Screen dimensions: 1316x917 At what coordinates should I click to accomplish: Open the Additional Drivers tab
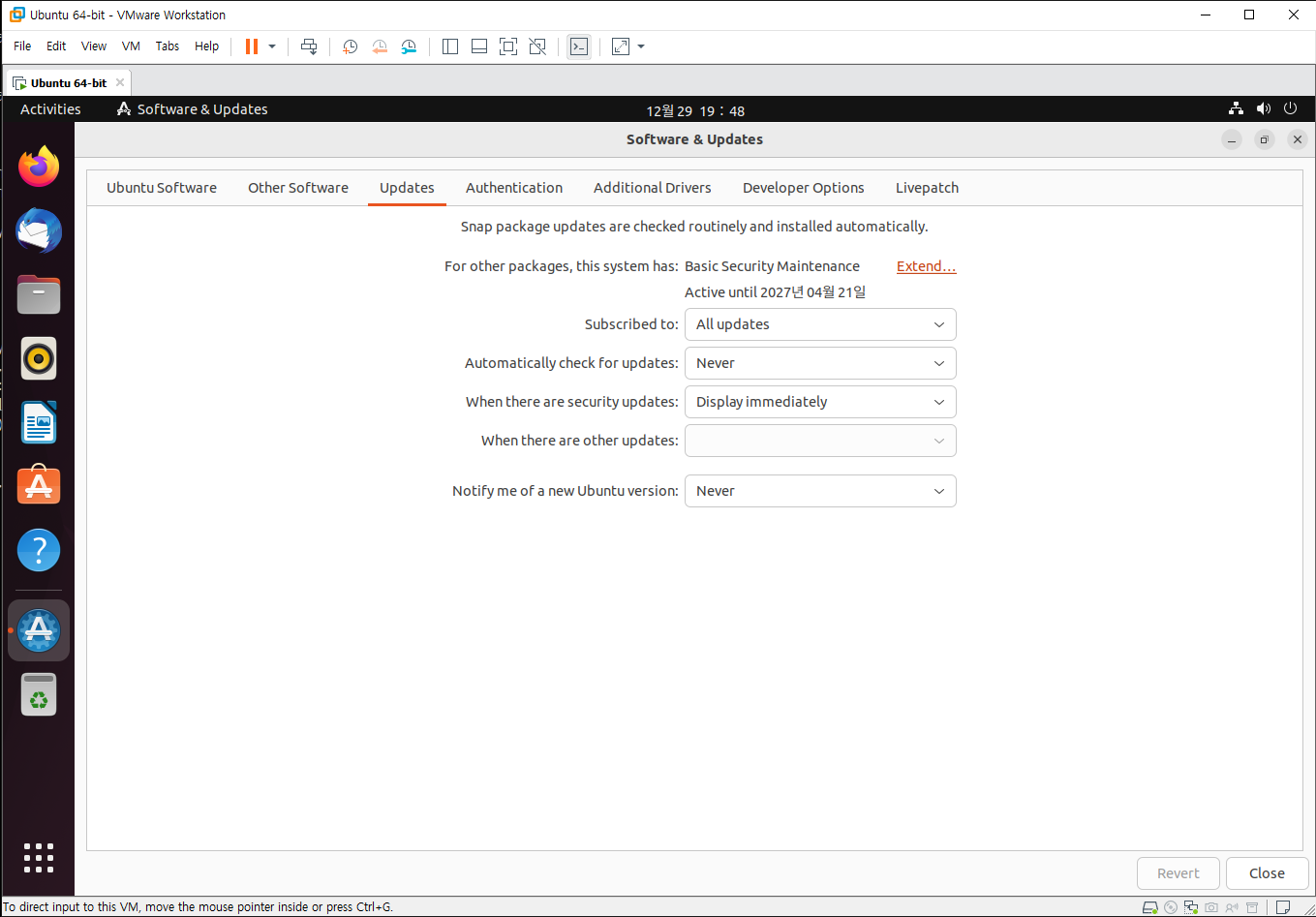coord(653,188)
